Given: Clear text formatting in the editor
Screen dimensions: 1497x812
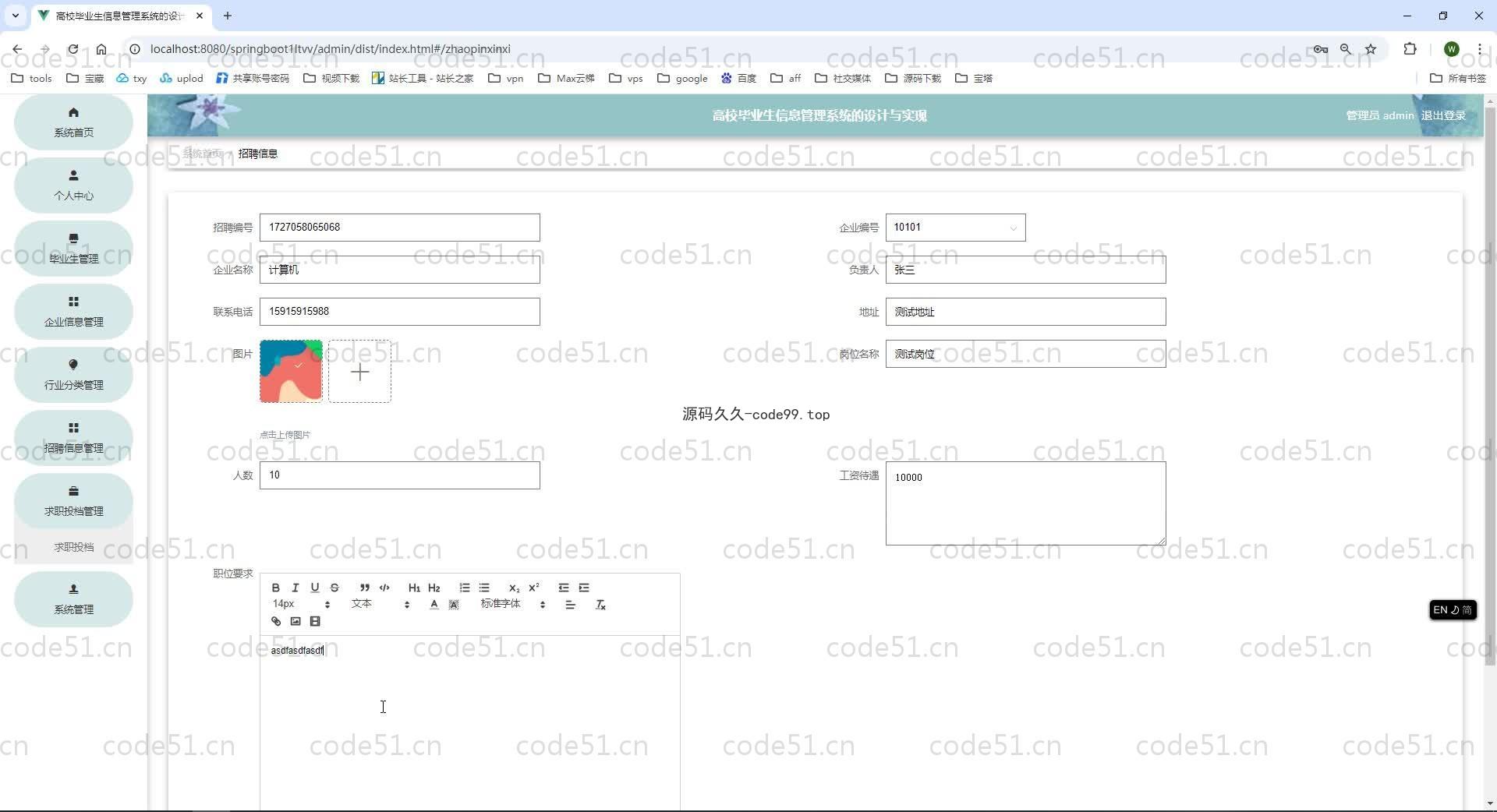Looking at the screenshot, I should (x=600, y=605).
